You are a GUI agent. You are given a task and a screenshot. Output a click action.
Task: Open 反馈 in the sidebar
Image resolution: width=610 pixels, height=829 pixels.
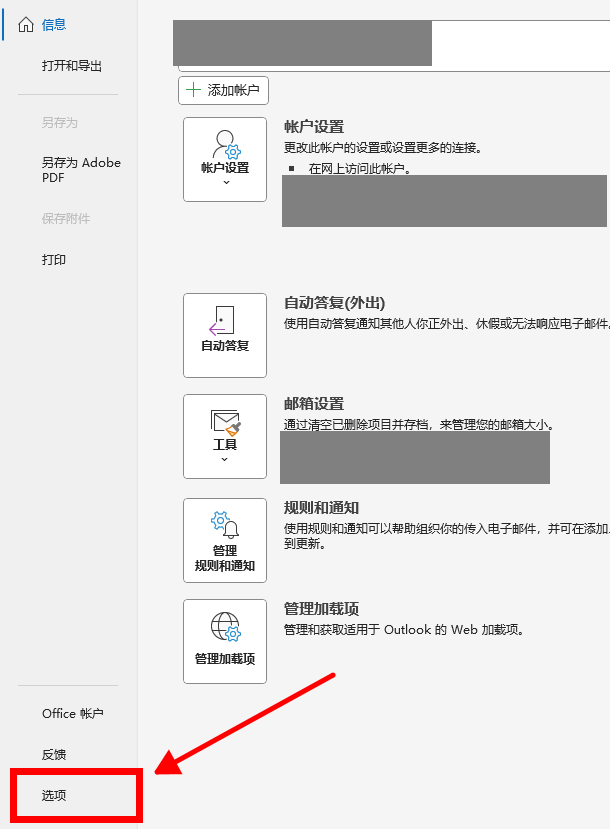[x=54, y=755]
